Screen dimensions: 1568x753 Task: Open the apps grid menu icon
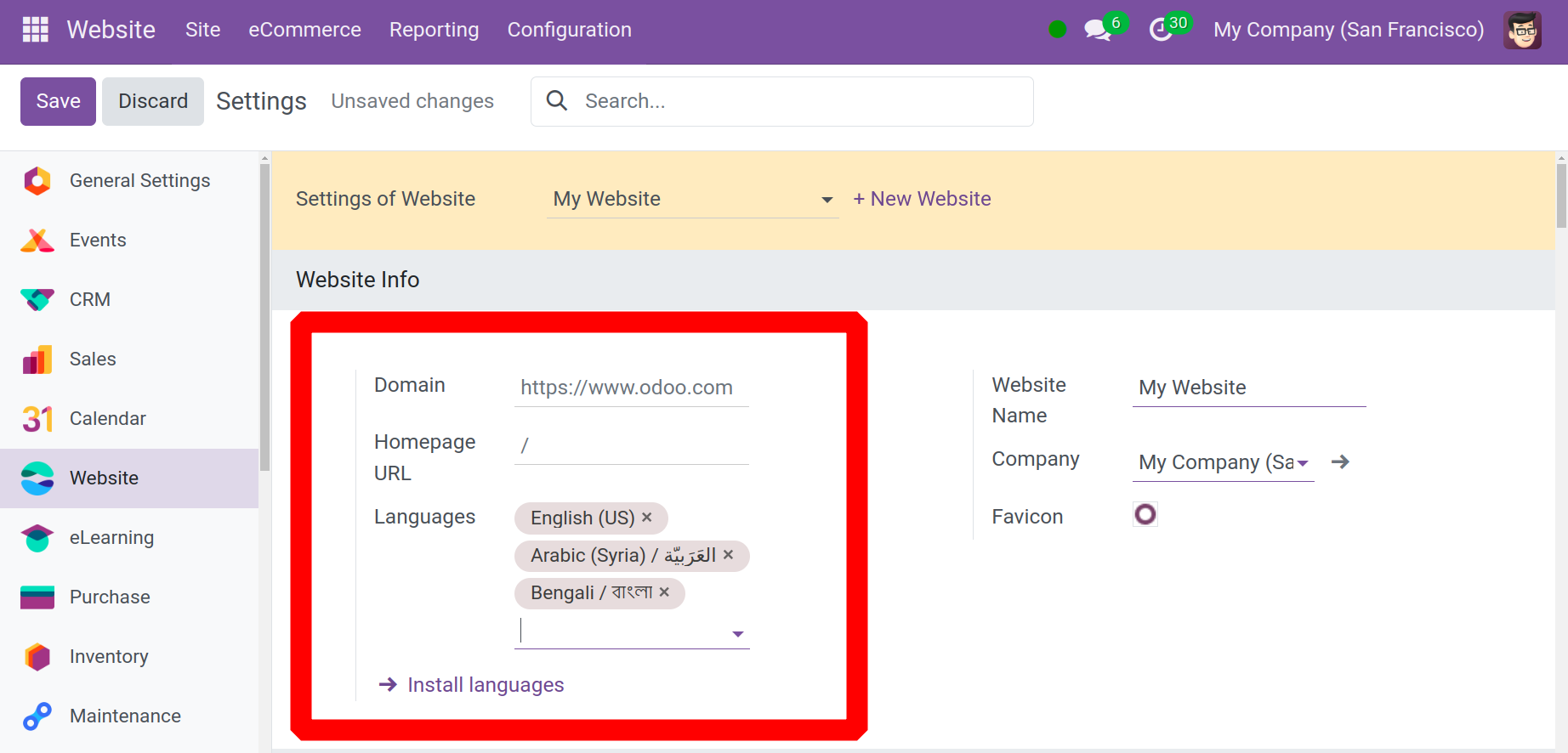[35, 30]
